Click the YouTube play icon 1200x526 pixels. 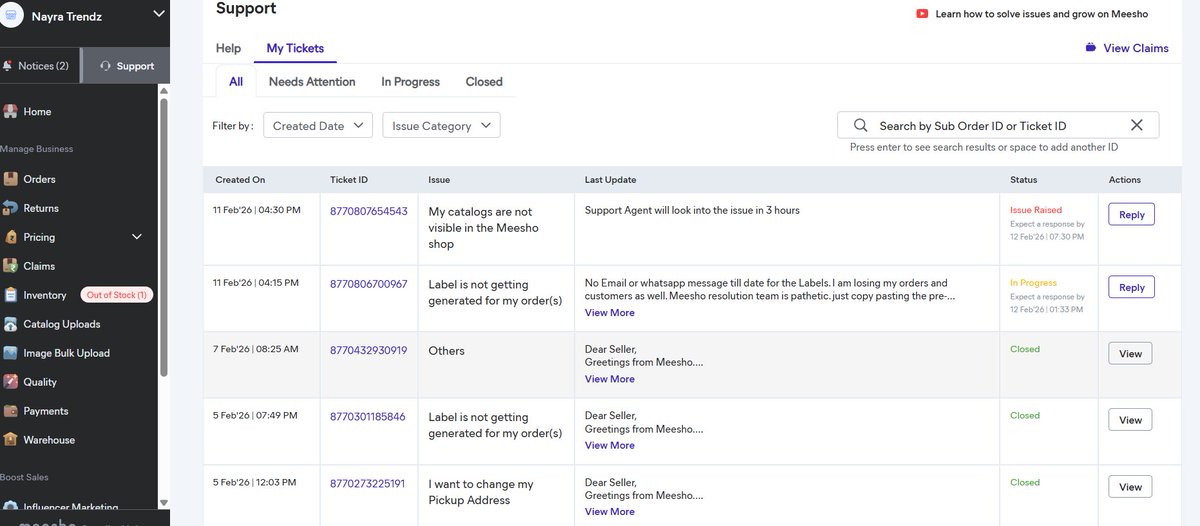(922, 14)
